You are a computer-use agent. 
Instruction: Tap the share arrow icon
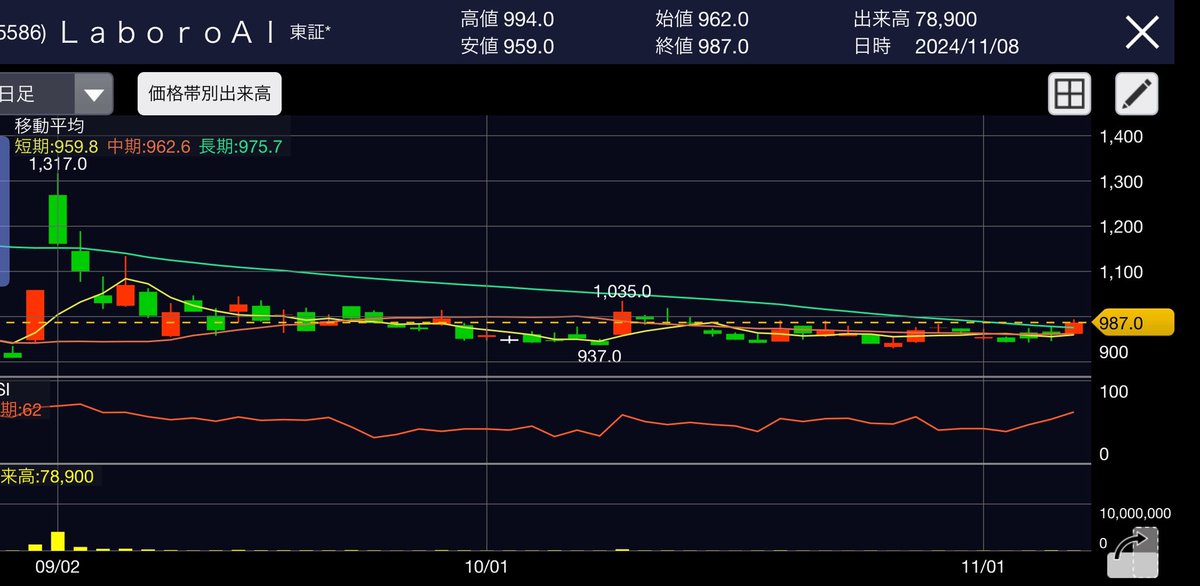pyautogui.click(x=1135, y=553)
